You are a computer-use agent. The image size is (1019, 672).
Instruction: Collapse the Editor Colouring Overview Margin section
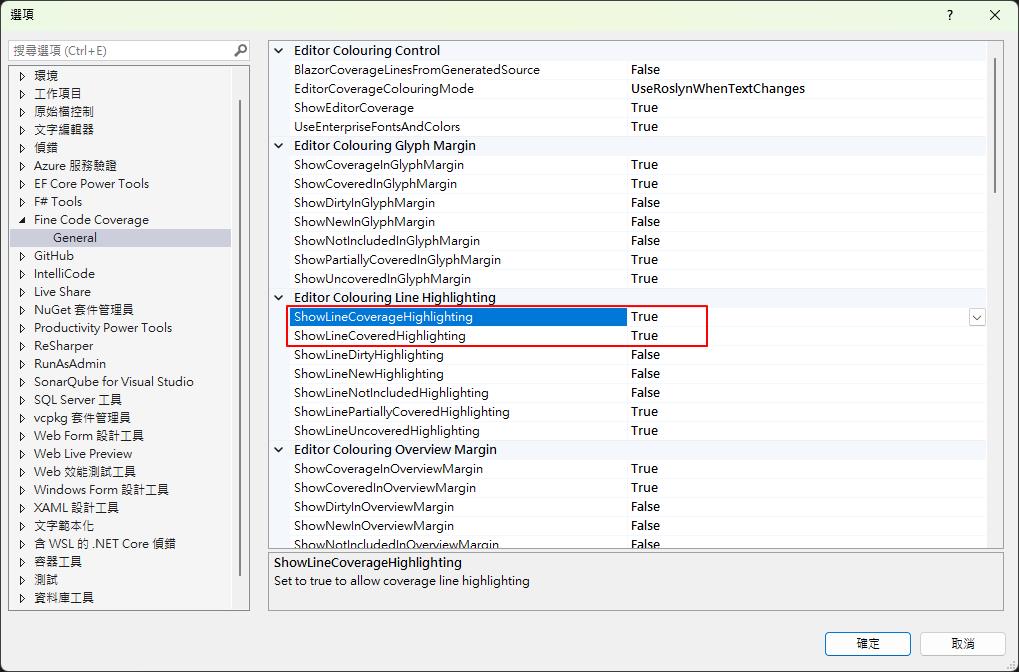tap(280, 450)
